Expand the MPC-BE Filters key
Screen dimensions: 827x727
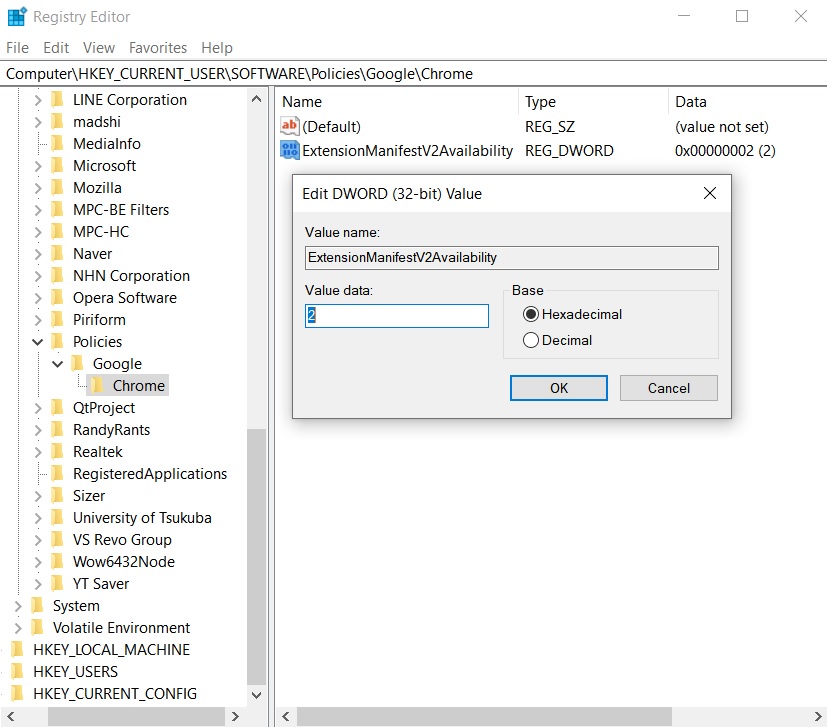[x=37, y=210]
